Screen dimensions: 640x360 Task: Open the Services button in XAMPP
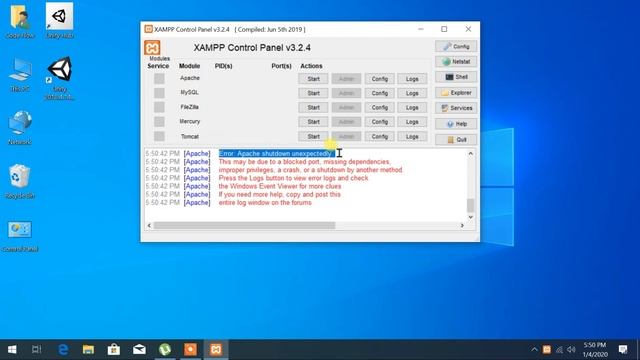(456, 108)
